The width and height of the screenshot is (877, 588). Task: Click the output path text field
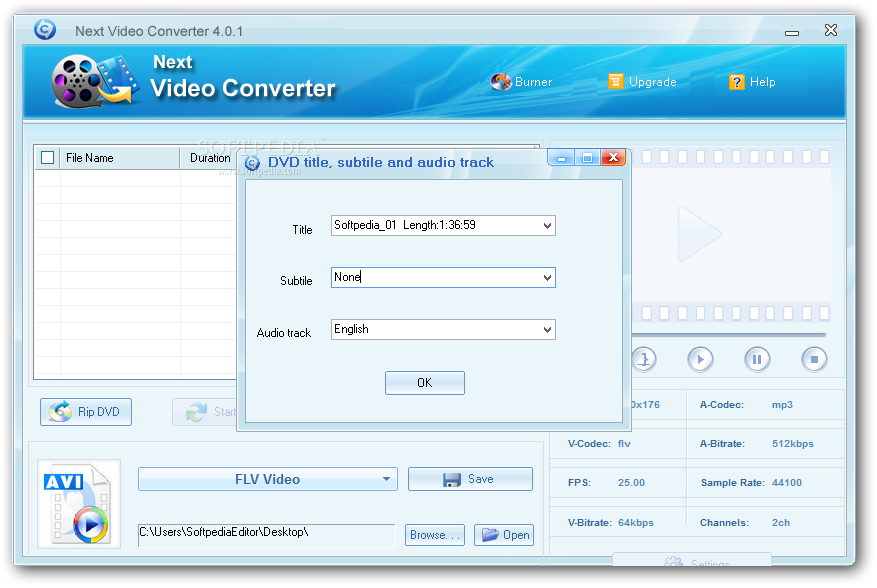coord(266,535)
